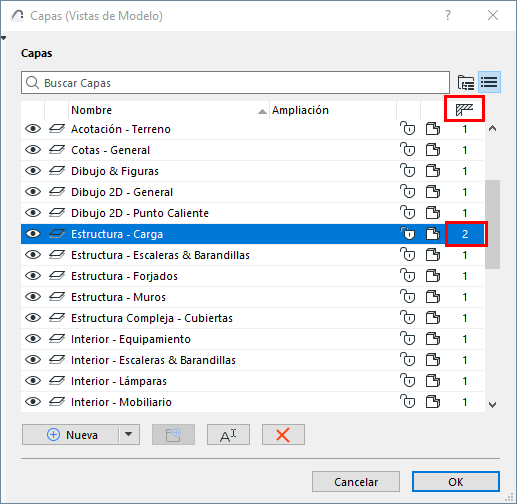Click the intersection group column header icon
The width and height of the screenshot is (517, 504).
point(464,109)
